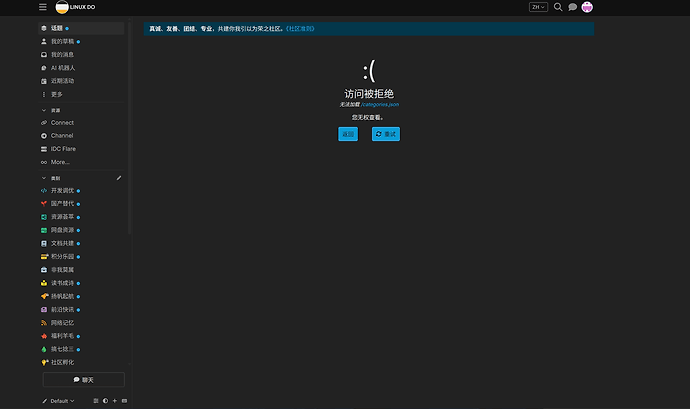690x409 pixels.
Task: Edit categories with the pencil icon
Action: (x=119, y=178)
